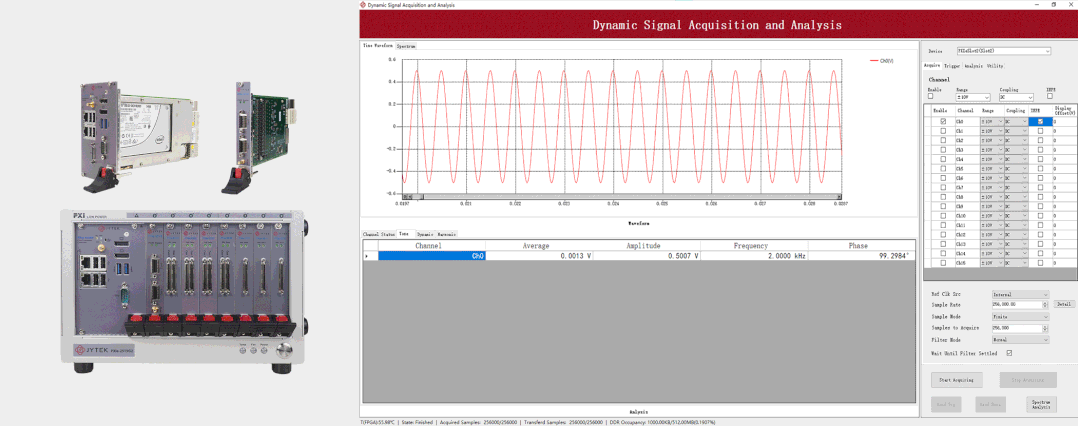Screen dimensions: 1078x426
Task: Click the Acquired Samples status bar entry
Action: coord(476,423)
